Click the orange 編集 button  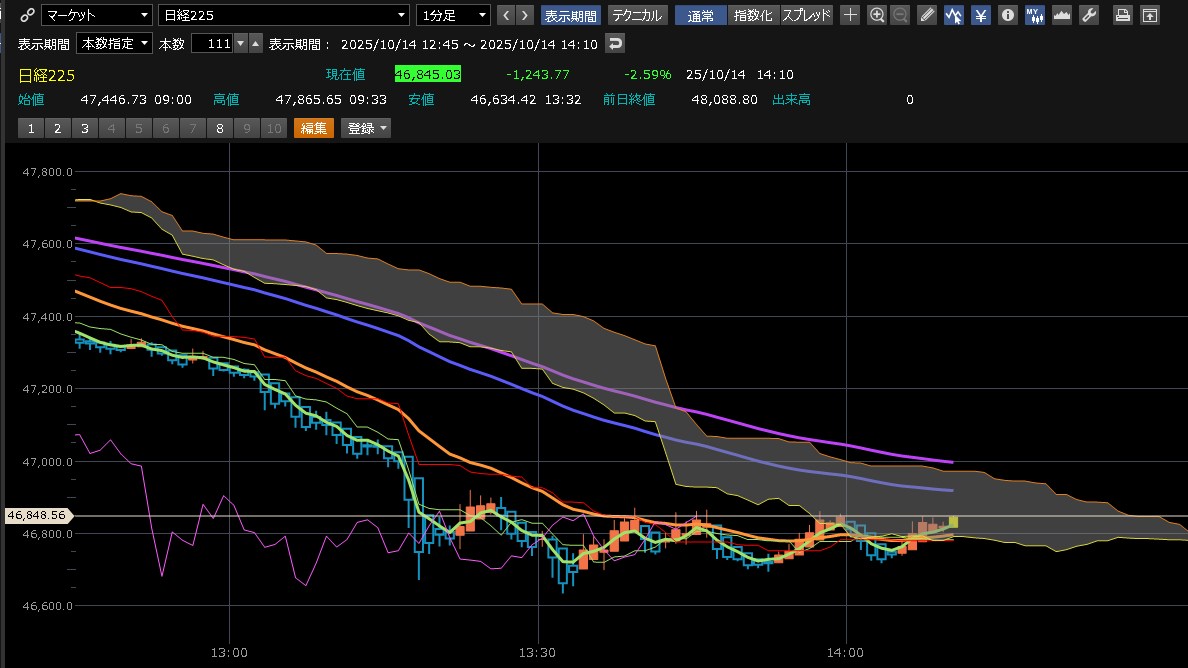tap(313, 128)
